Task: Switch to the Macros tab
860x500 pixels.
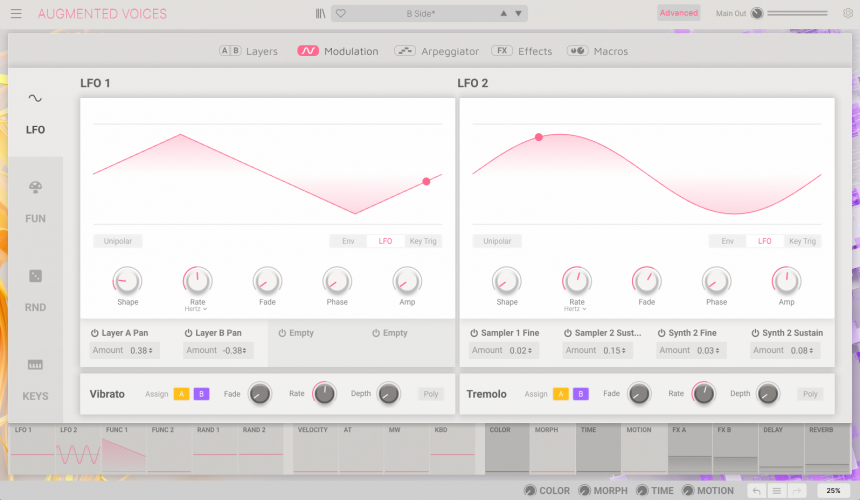Action: click(x=597, y=51)
